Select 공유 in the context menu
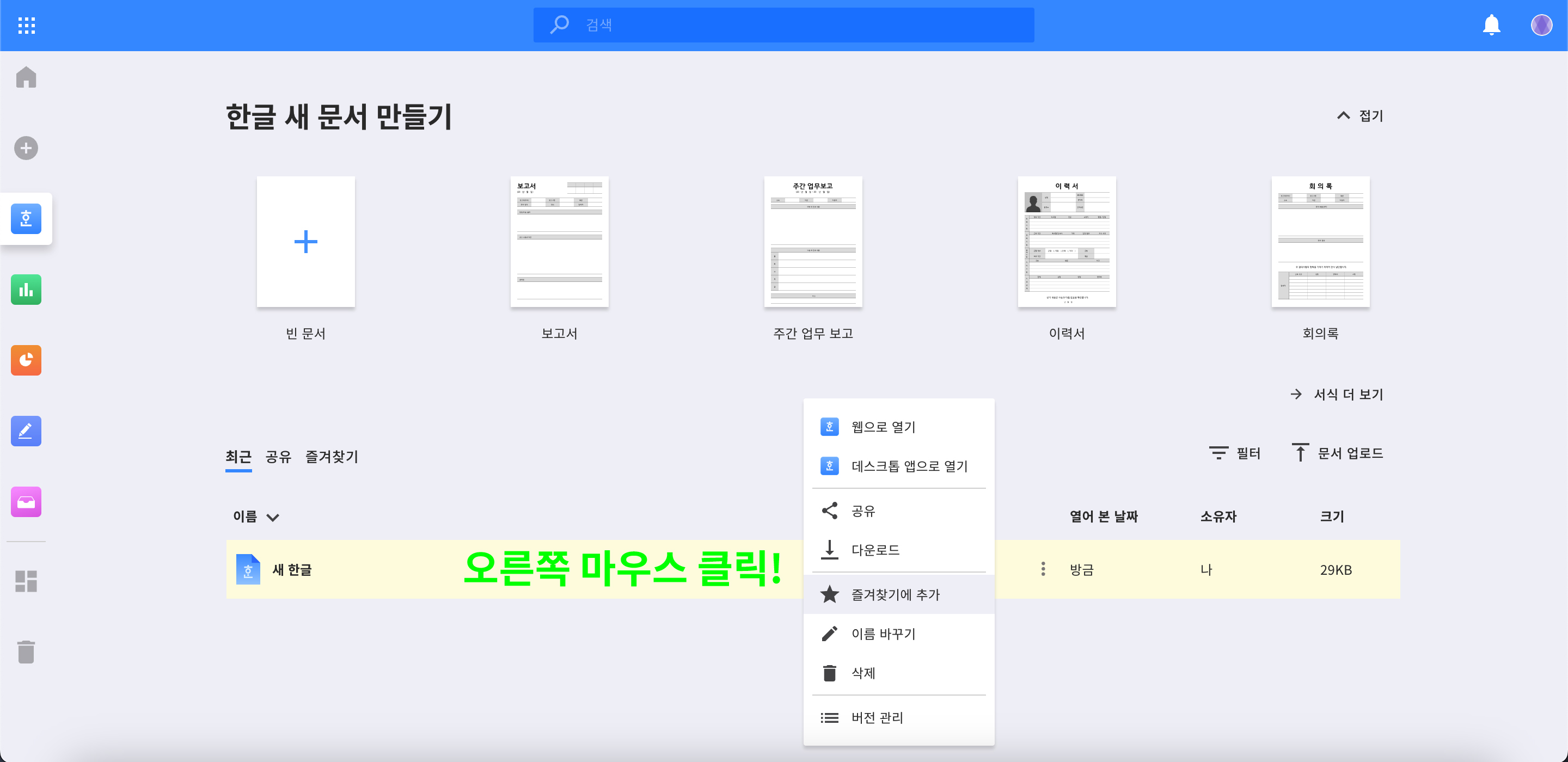 coord(898,510)
